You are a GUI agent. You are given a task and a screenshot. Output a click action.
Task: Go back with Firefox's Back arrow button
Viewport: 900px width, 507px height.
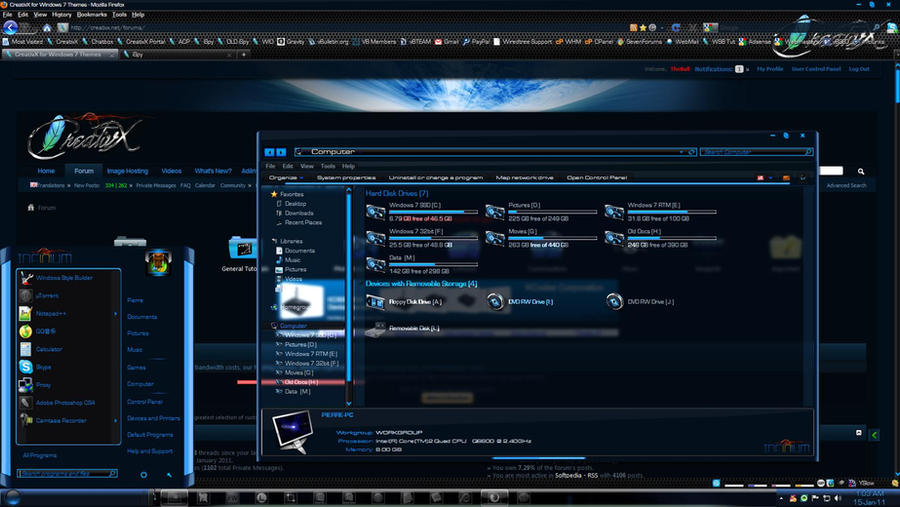click(x=10, y=27)
